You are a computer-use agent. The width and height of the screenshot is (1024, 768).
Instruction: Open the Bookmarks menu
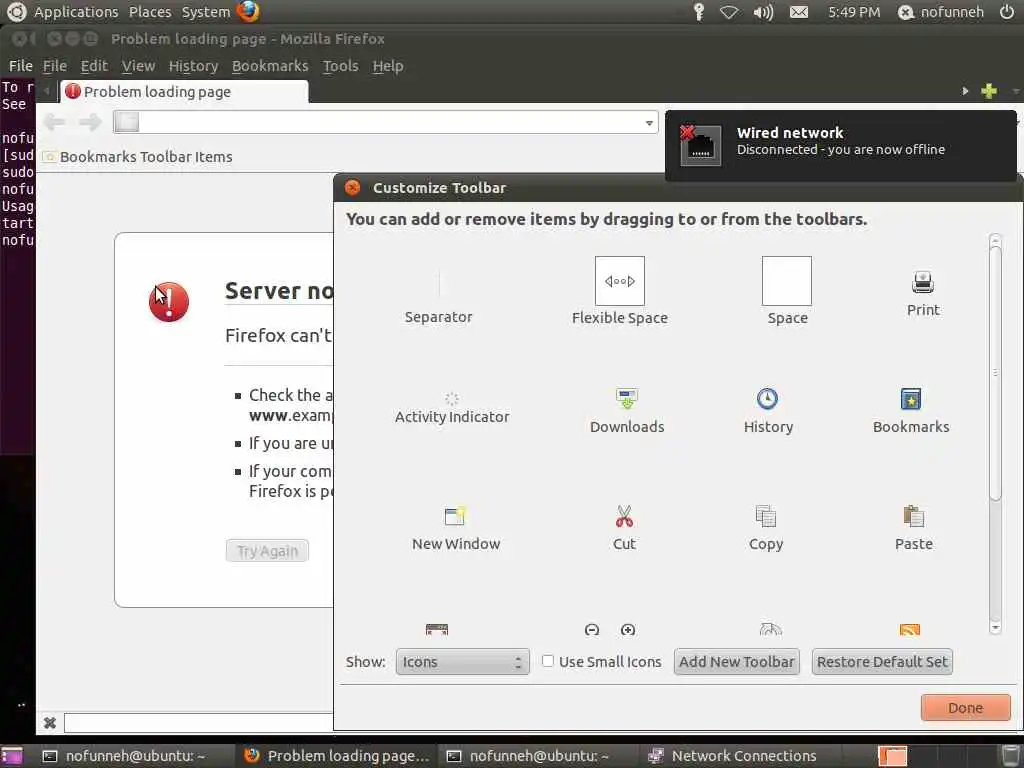[x=270, y=66]
